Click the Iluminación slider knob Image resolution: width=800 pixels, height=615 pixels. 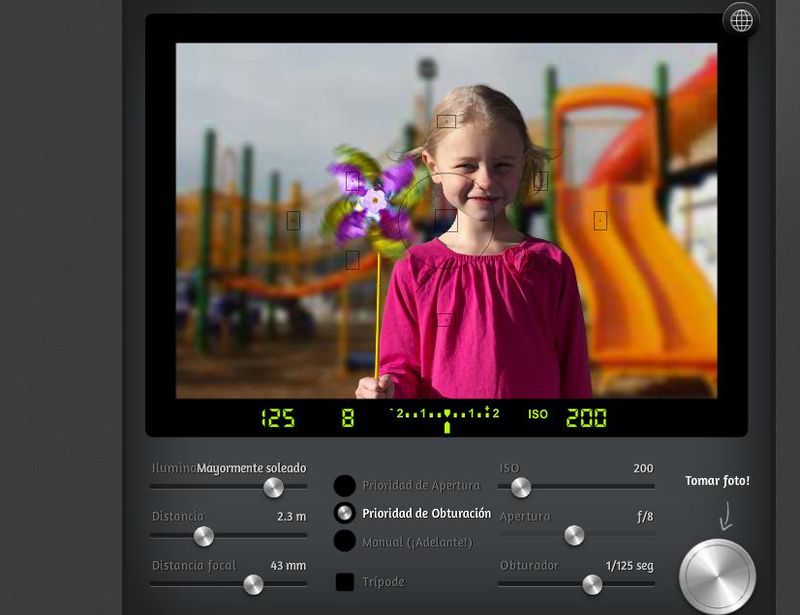(x=273, y=487)
